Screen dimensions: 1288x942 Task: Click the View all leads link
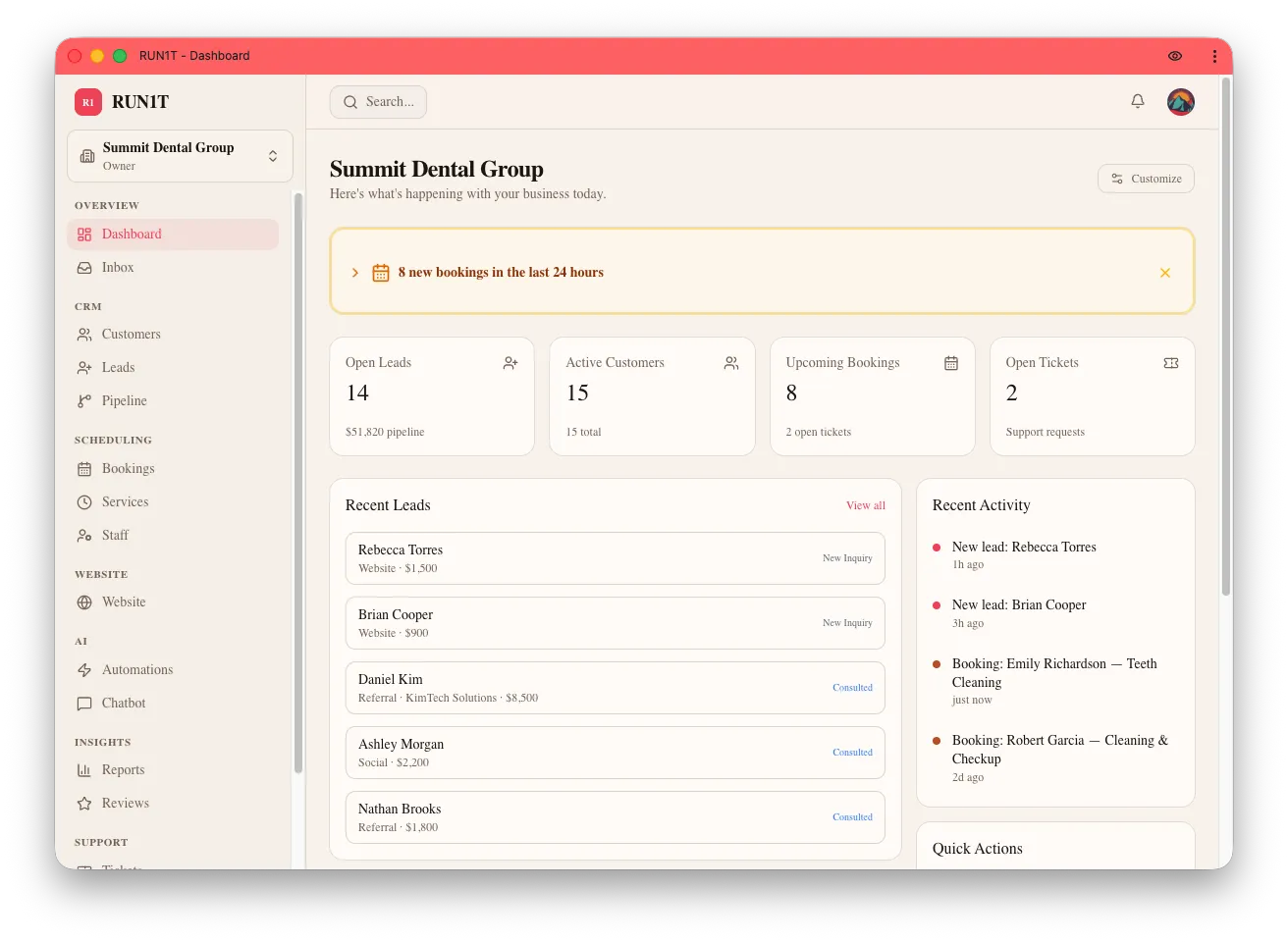[x=865, y=505]
